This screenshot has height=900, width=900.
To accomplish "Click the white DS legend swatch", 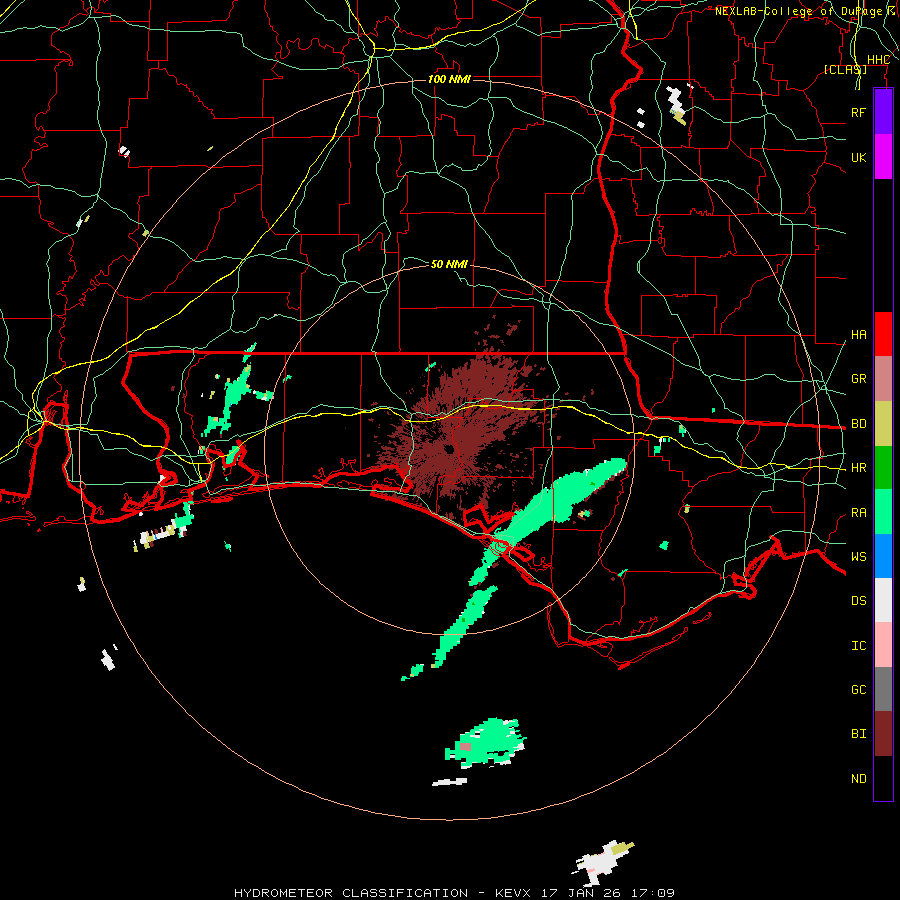I will (883, 600).
